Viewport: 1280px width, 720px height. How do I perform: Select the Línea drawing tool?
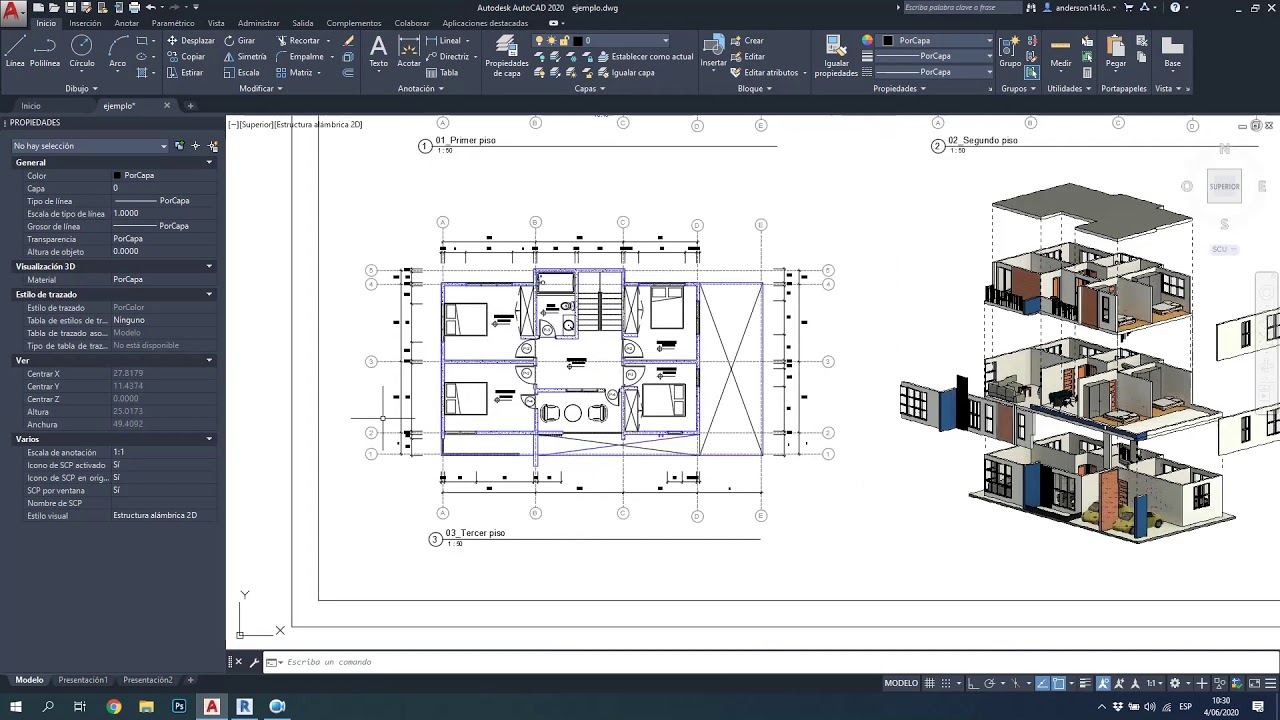click(15, 50)
